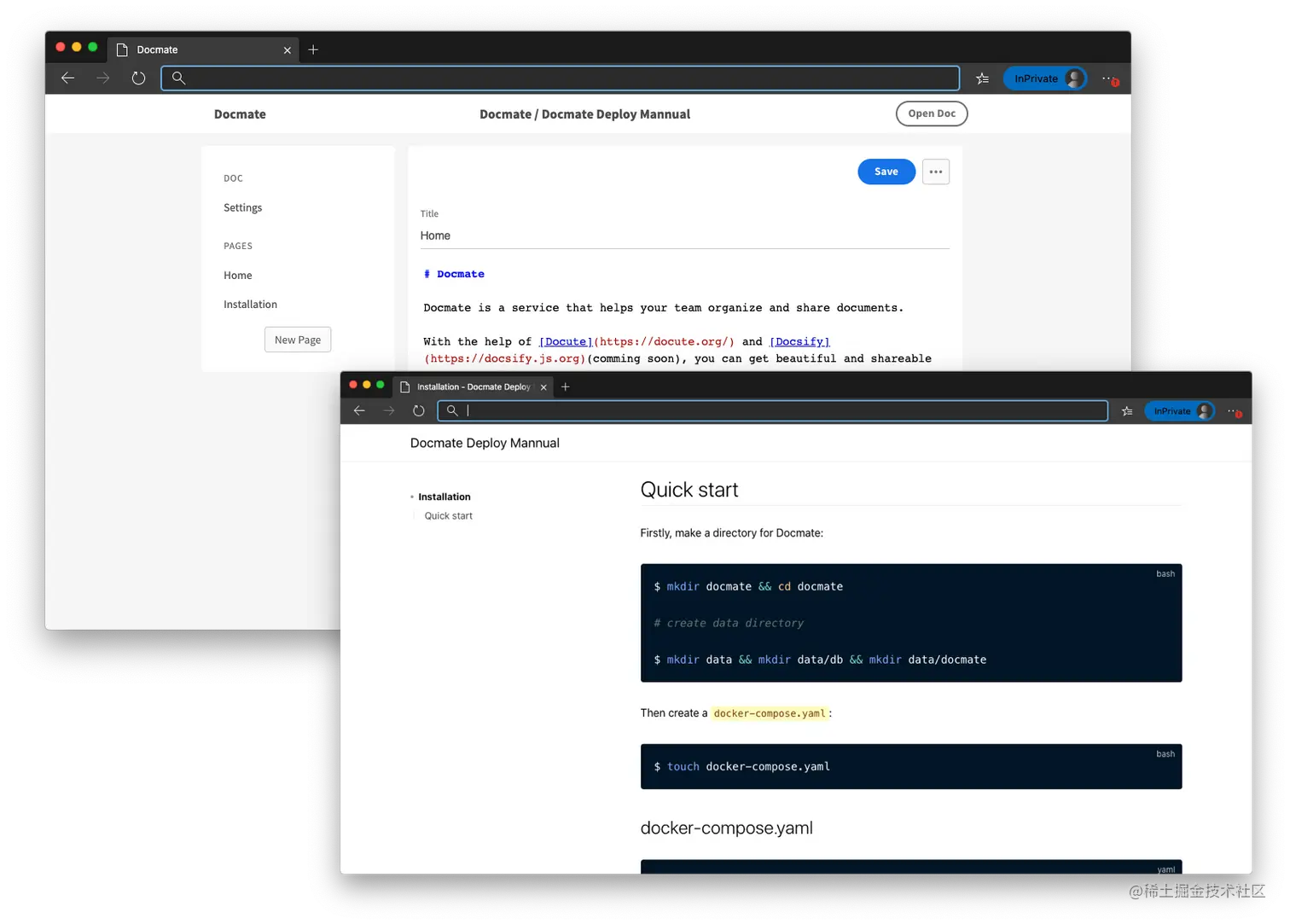Select Installation in the docs sidebar

445,497
